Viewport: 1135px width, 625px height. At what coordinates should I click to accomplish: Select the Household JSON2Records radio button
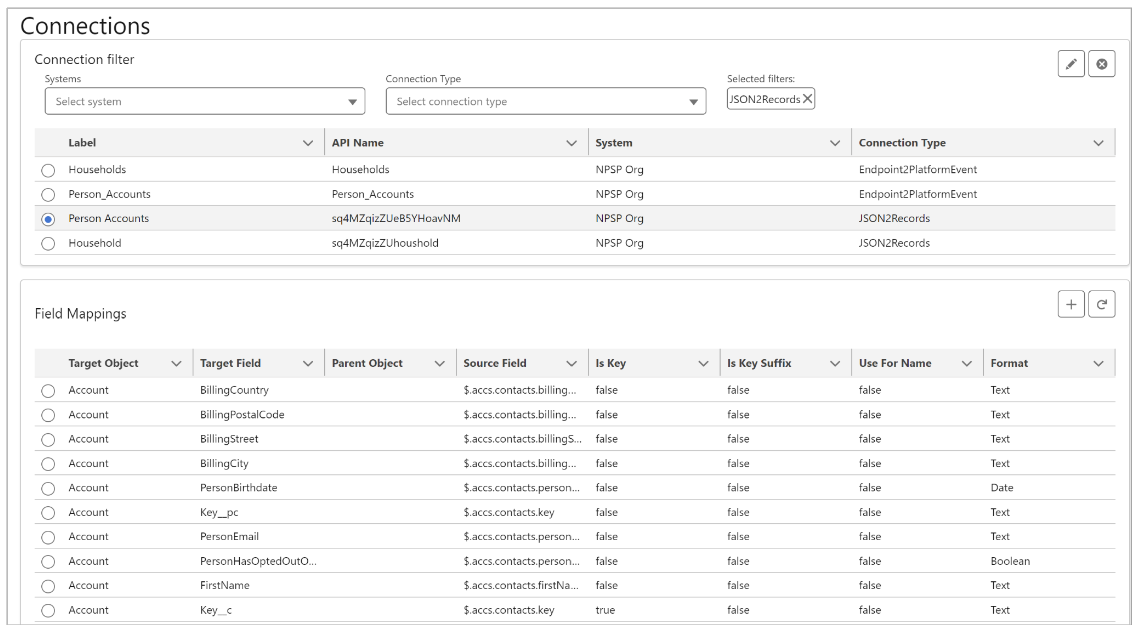[x=47, y=243]
